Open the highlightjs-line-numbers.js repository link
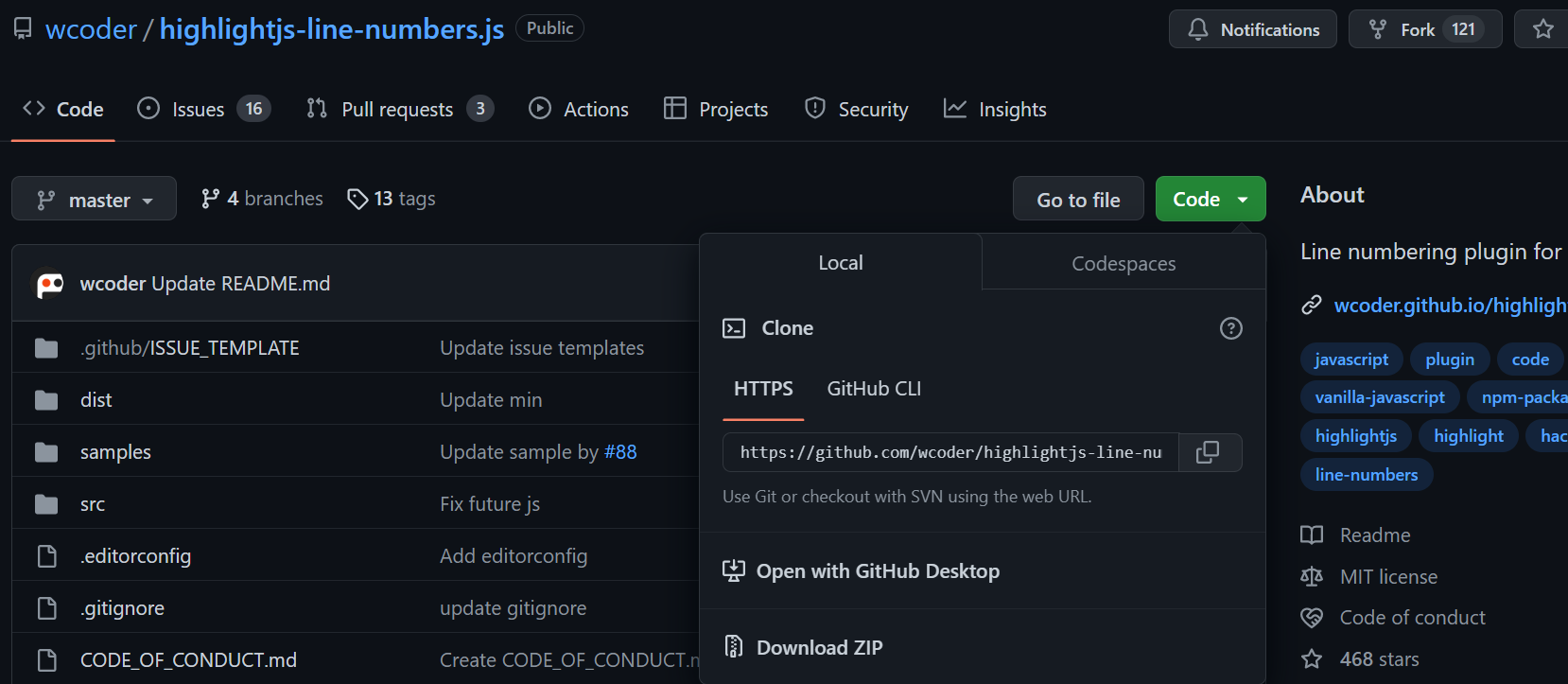1568x684 pixels. 332,29
